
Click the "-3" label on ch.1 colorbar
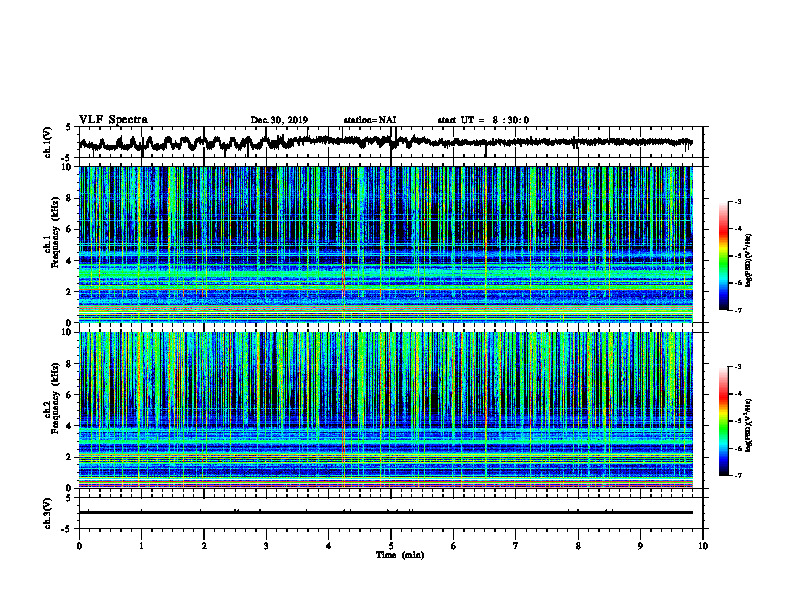pos(738,202)
